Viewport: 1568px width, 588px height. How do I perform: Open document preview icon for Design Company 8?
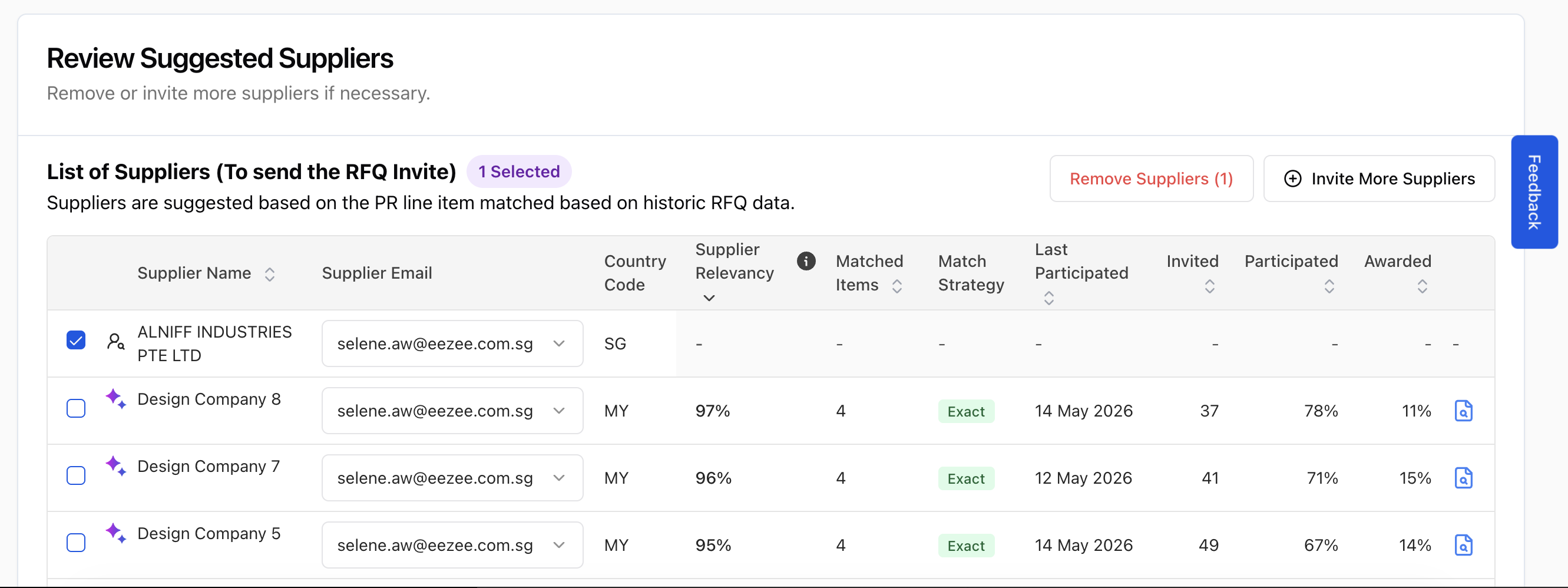(x=1463, y=411)
